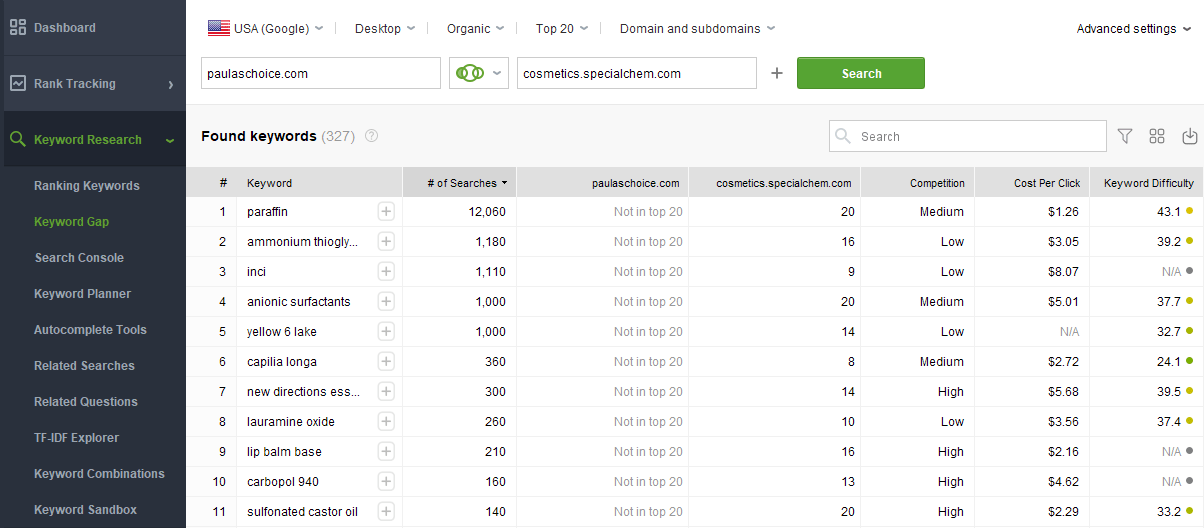Screen dimensions: 1204x528
Task: Open the column layout grid icon
Action: click(1157, 136)
